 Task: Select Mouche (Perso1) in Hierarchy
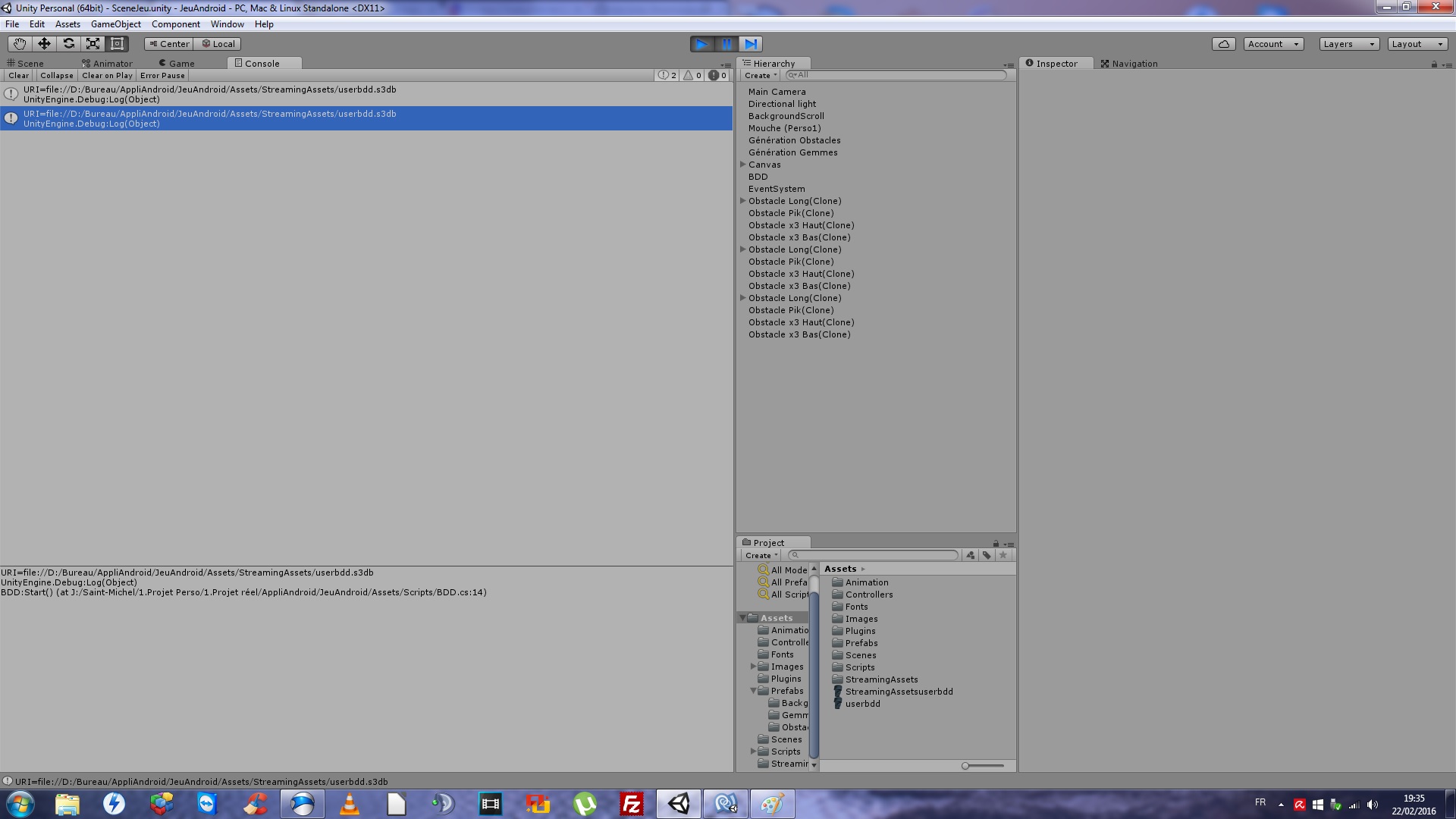click(784, 128)
